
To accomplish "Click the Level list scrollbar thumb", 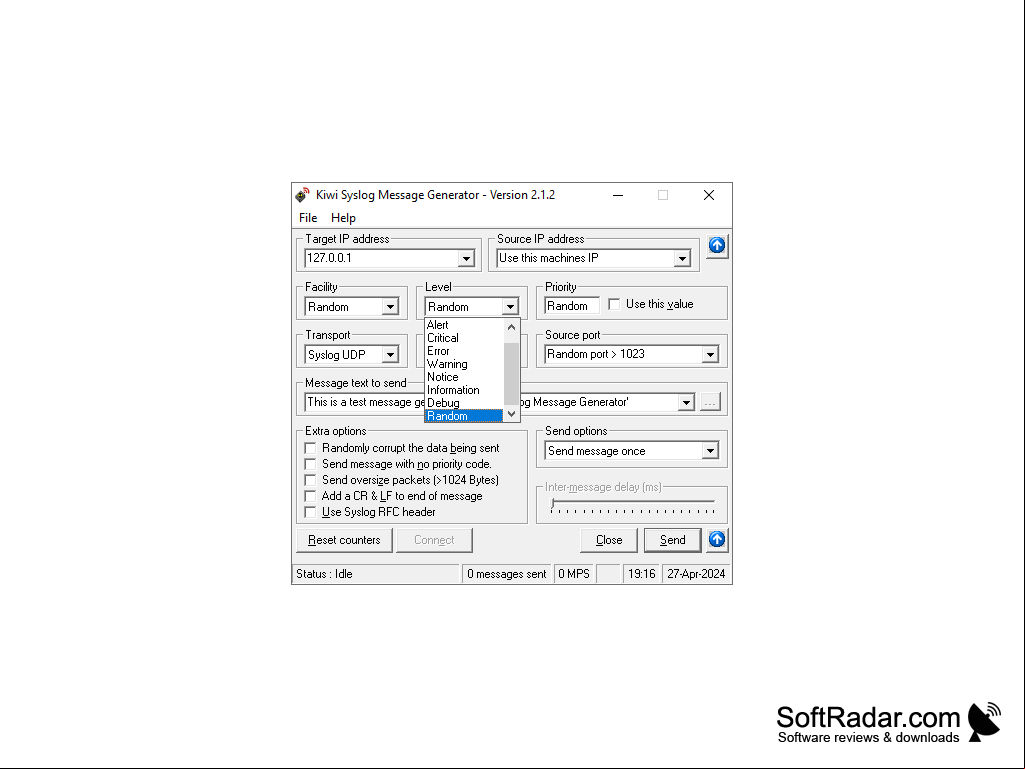I will (x=512, y=374).
